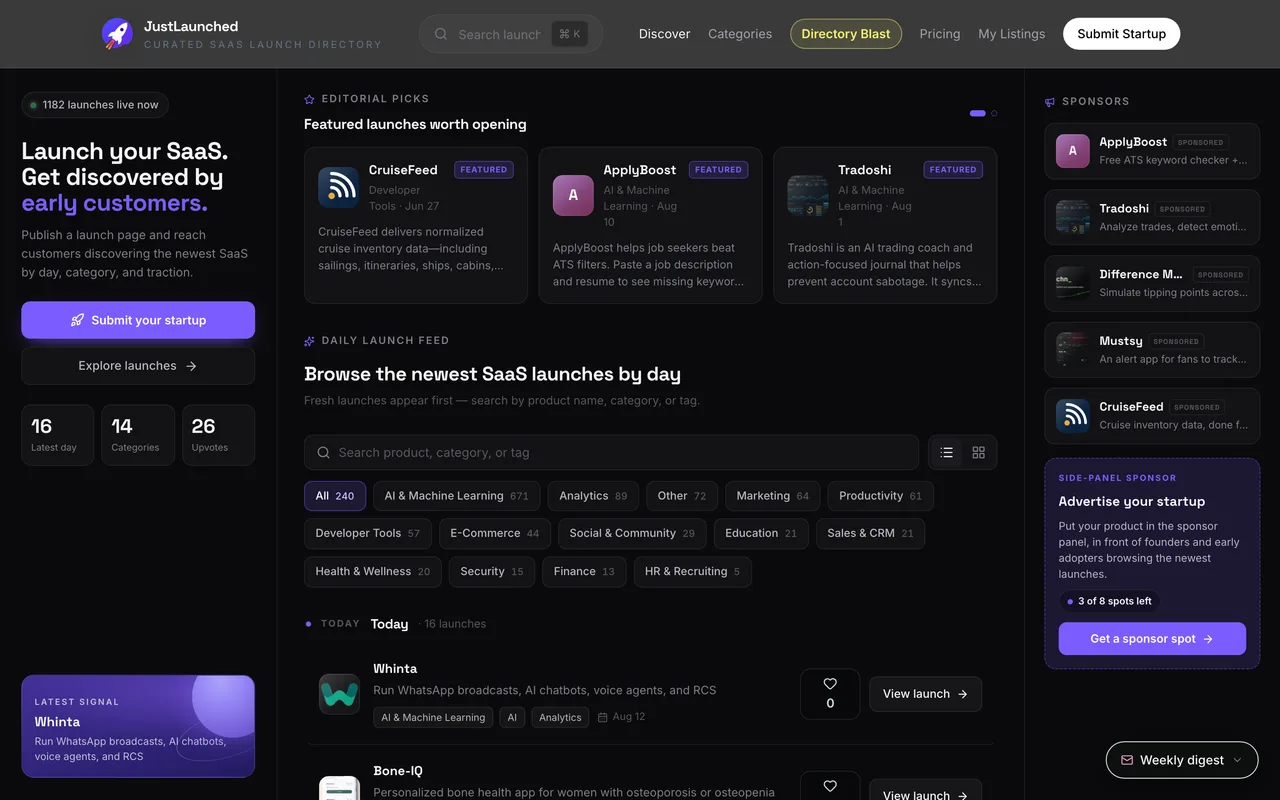The image size is (1280, 800).
Task: Open the Bone-IQ launch title
Action: click(x=398, y=771)
